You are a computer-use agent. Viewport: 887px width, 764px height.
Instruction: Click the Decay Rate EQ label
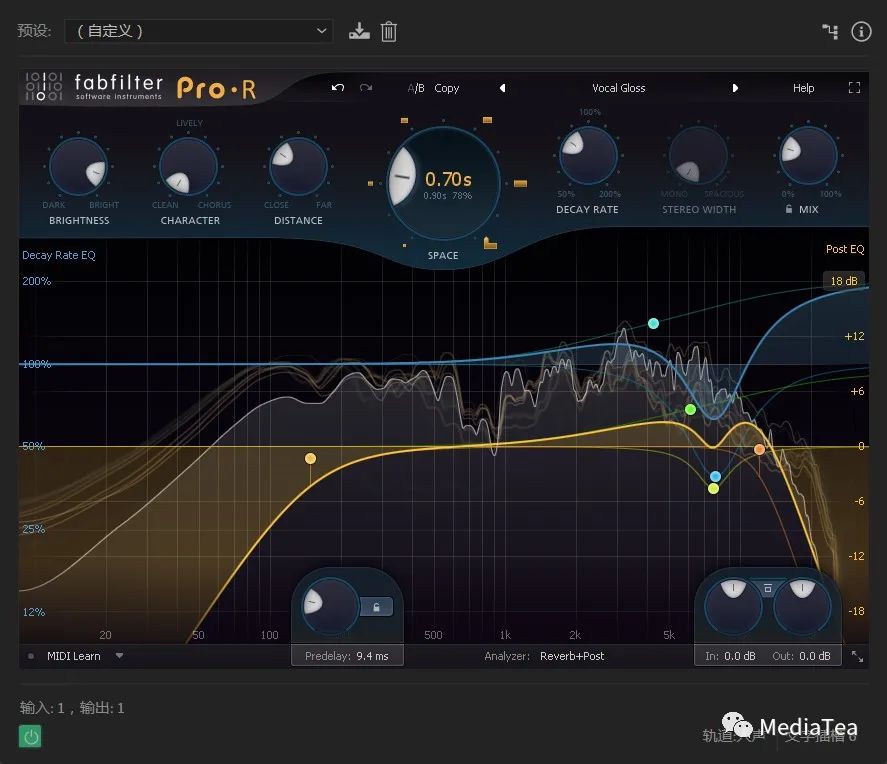59,255
